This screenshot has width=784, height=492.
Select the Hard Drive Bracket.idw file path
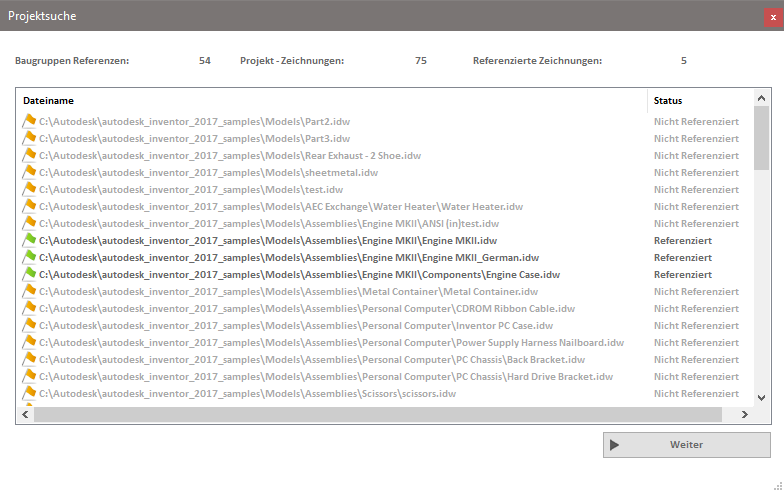[x=326, y=376]
